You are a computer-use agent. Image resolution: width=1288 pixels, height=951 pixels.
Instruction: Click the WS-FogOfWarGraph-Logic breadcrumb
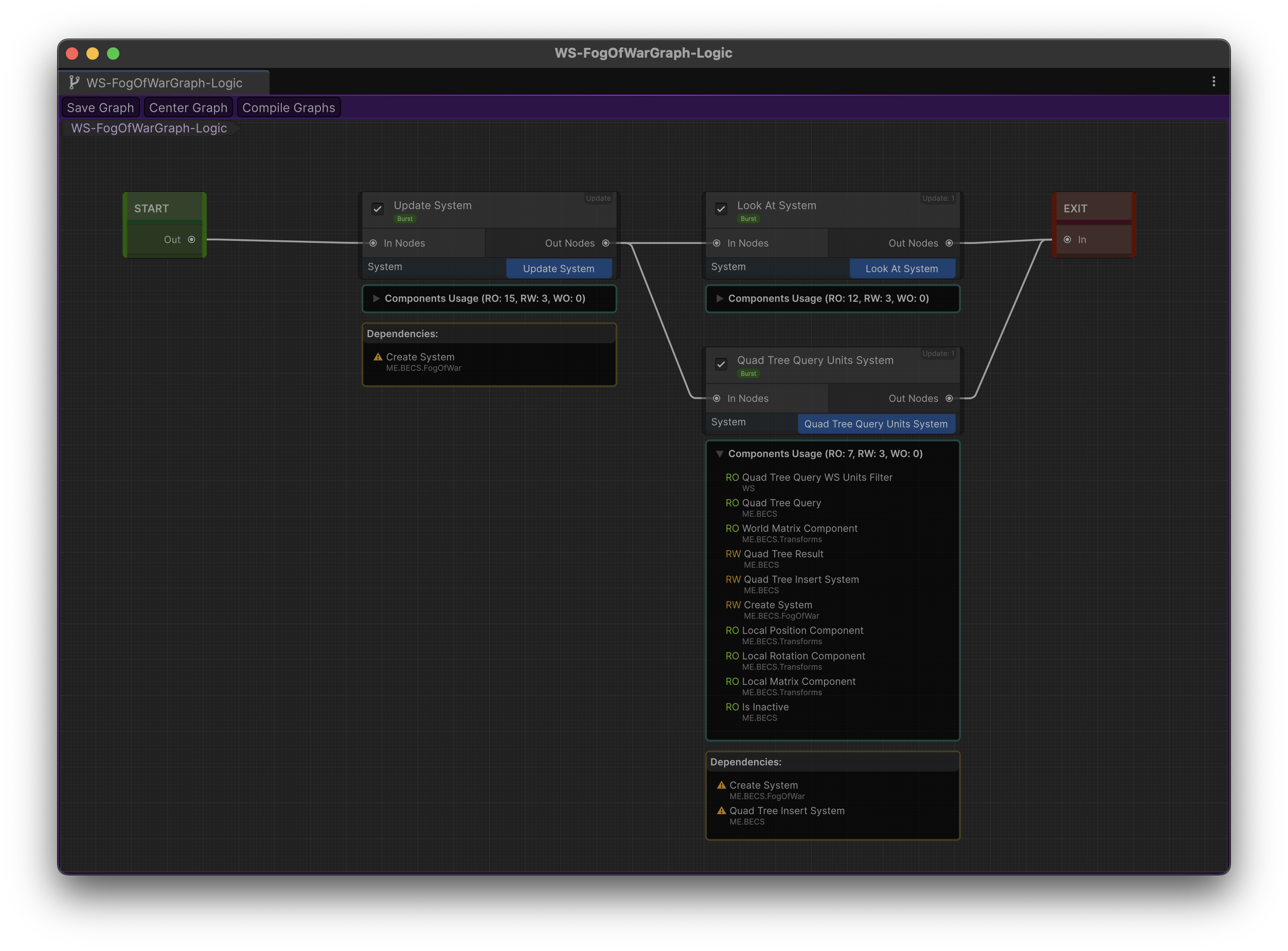[x=149, y=128]
